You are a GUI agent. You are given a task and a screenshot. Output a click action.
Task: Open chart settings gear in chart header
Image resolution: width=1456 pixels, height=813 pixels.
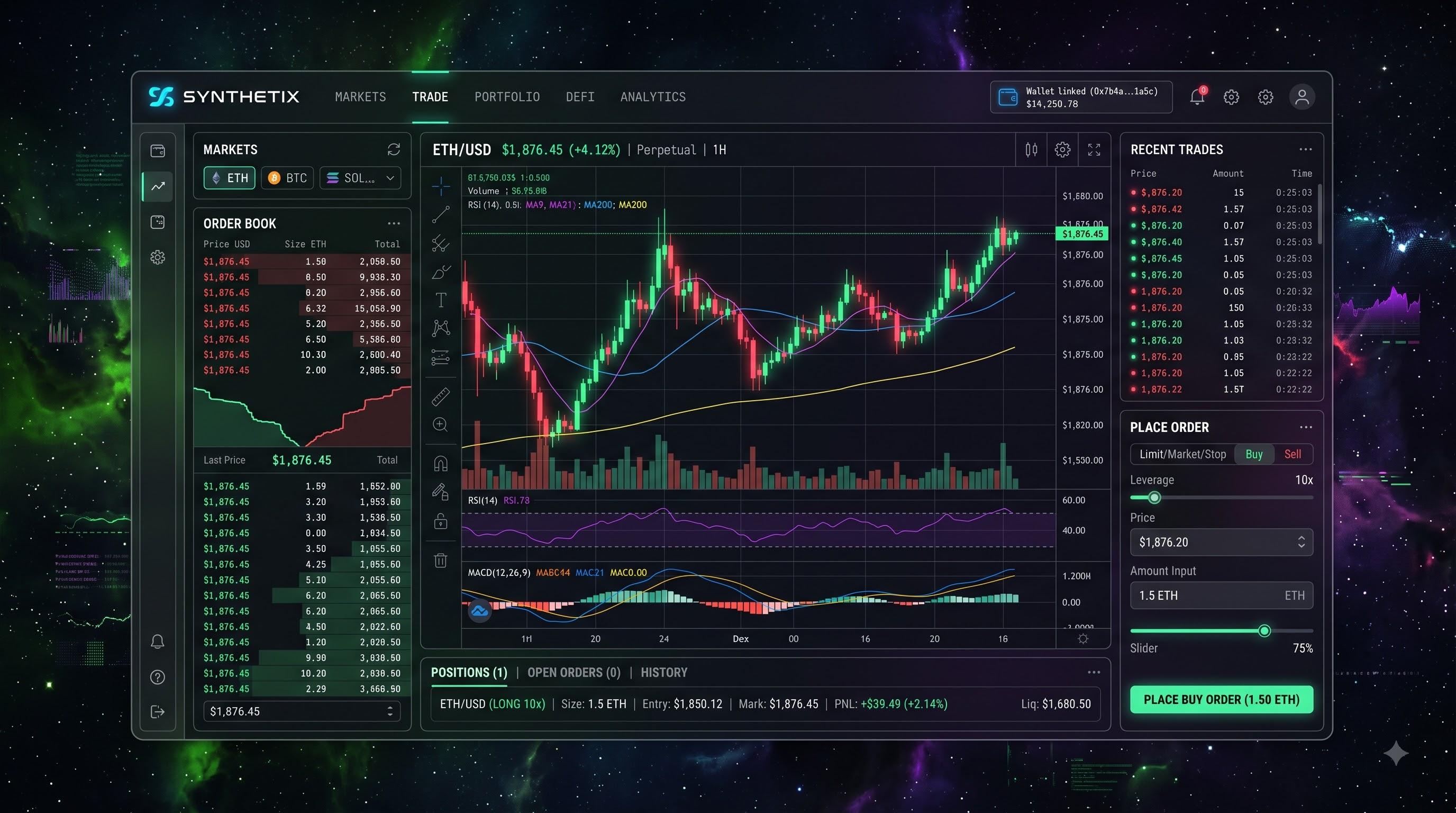(x=1062, y=149)
